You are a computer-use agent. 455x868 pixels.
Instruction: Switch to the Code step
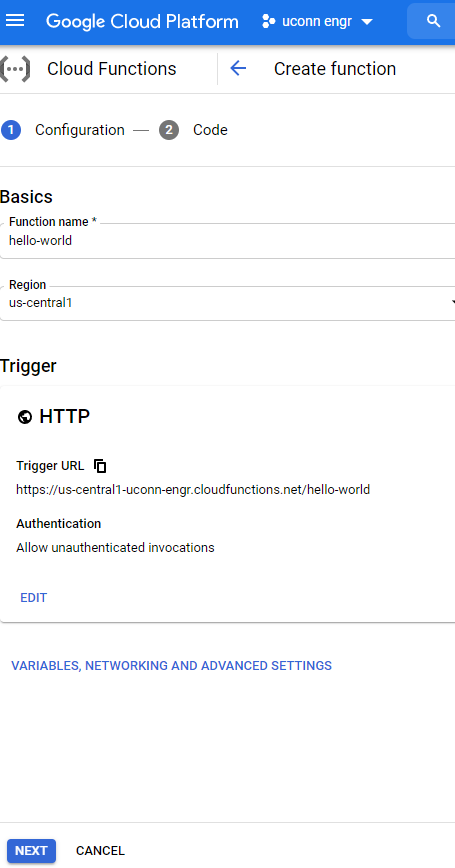[x=210, y=130]
